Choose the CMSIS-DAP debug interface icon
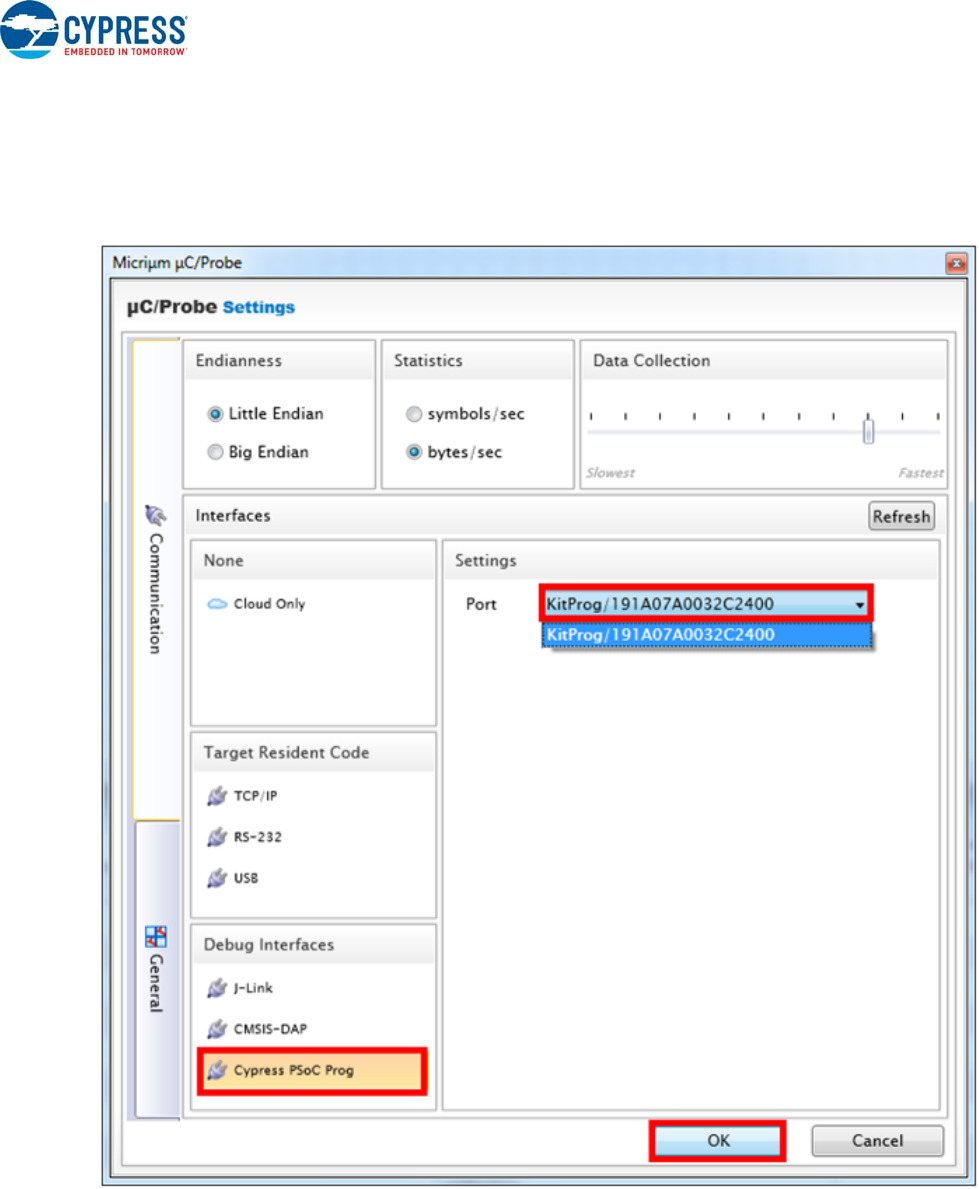This screenshot has width=979, height=1189. [x=217, y=1029]
